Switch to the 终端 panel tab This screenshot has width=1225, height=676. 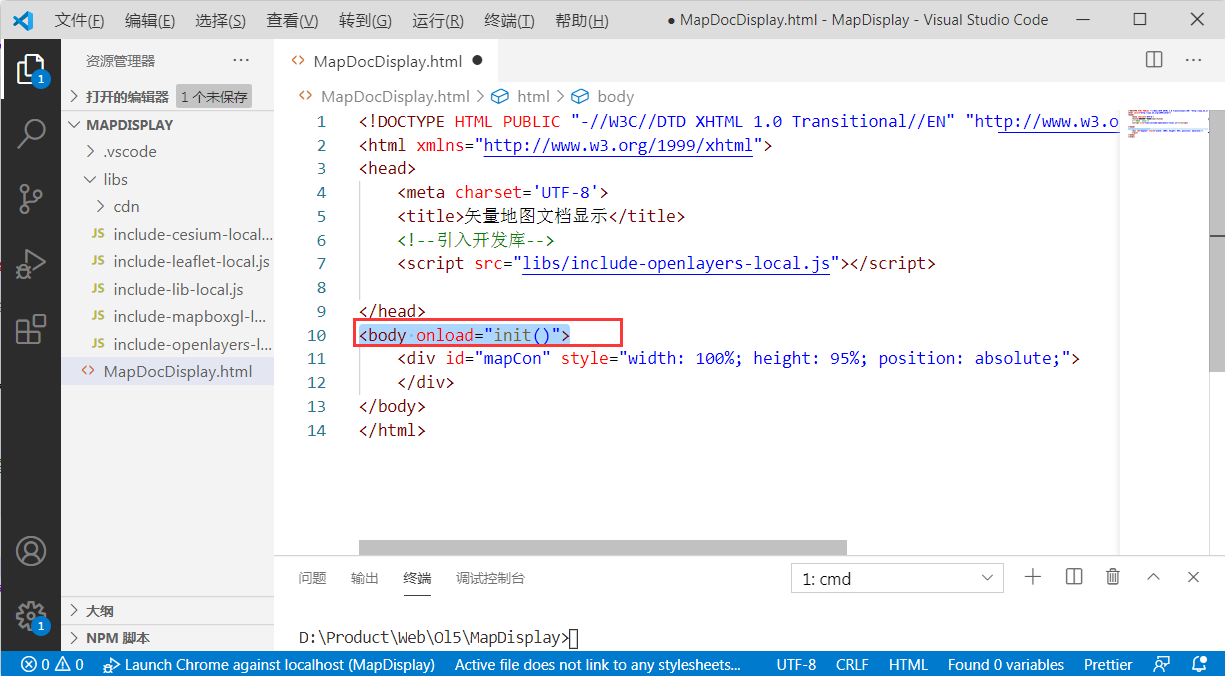[x=417, y=578]
